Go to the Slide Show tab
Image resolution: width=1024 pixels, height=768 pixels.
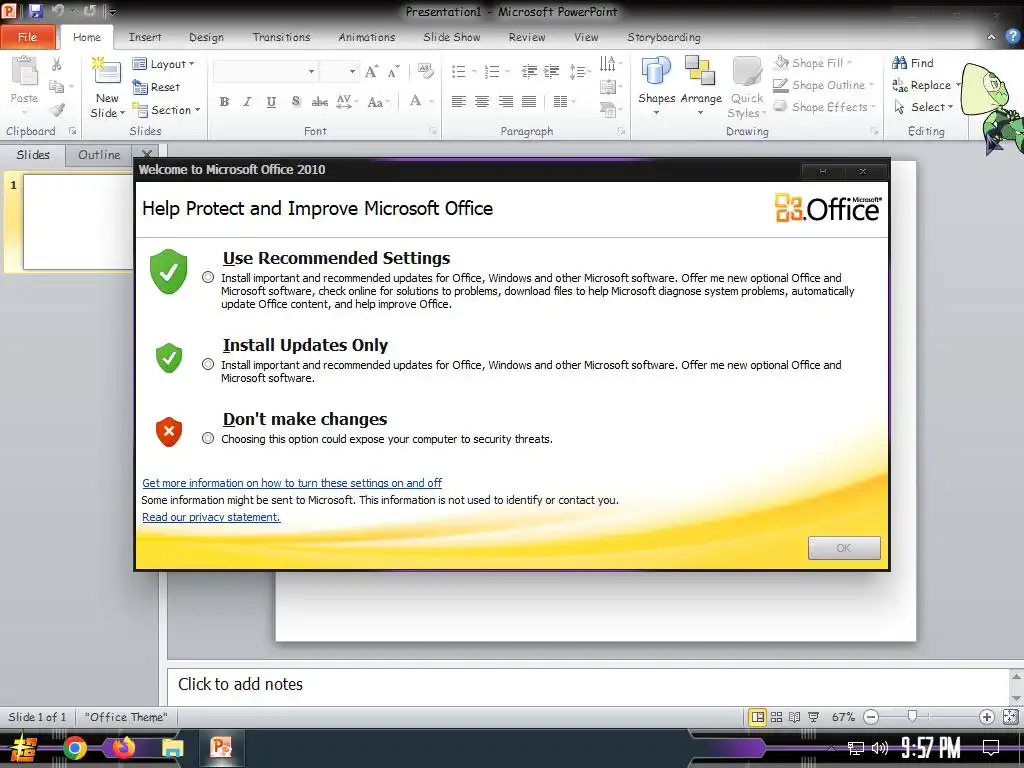click(451, 37)
